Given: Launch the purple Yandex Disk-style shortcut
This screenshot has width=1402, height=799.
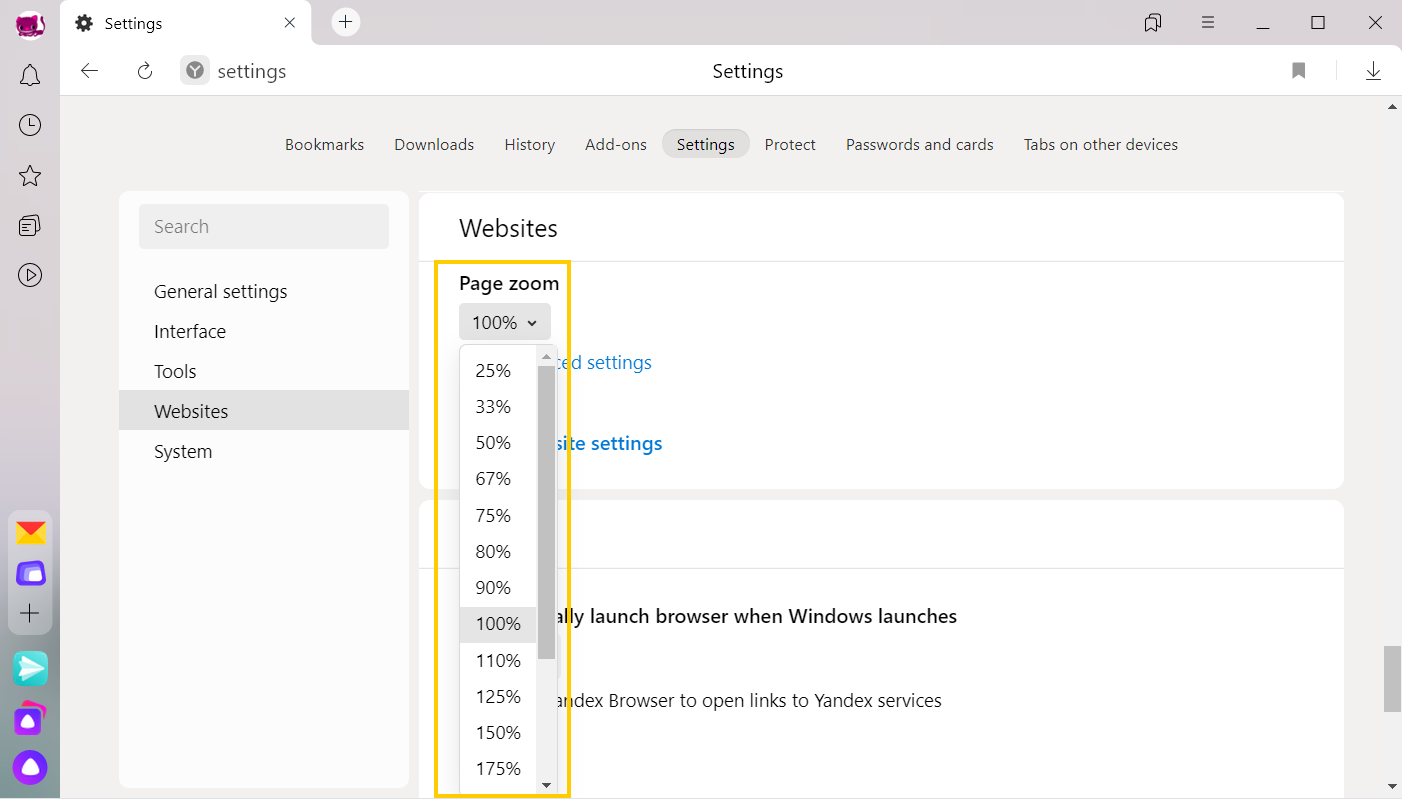Looking at the screenshot, I should pos(31,573).
